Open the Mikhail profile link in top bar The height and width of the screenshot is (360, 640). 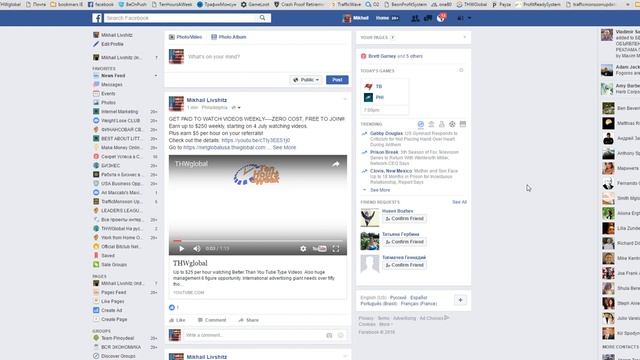click(356, 18)
